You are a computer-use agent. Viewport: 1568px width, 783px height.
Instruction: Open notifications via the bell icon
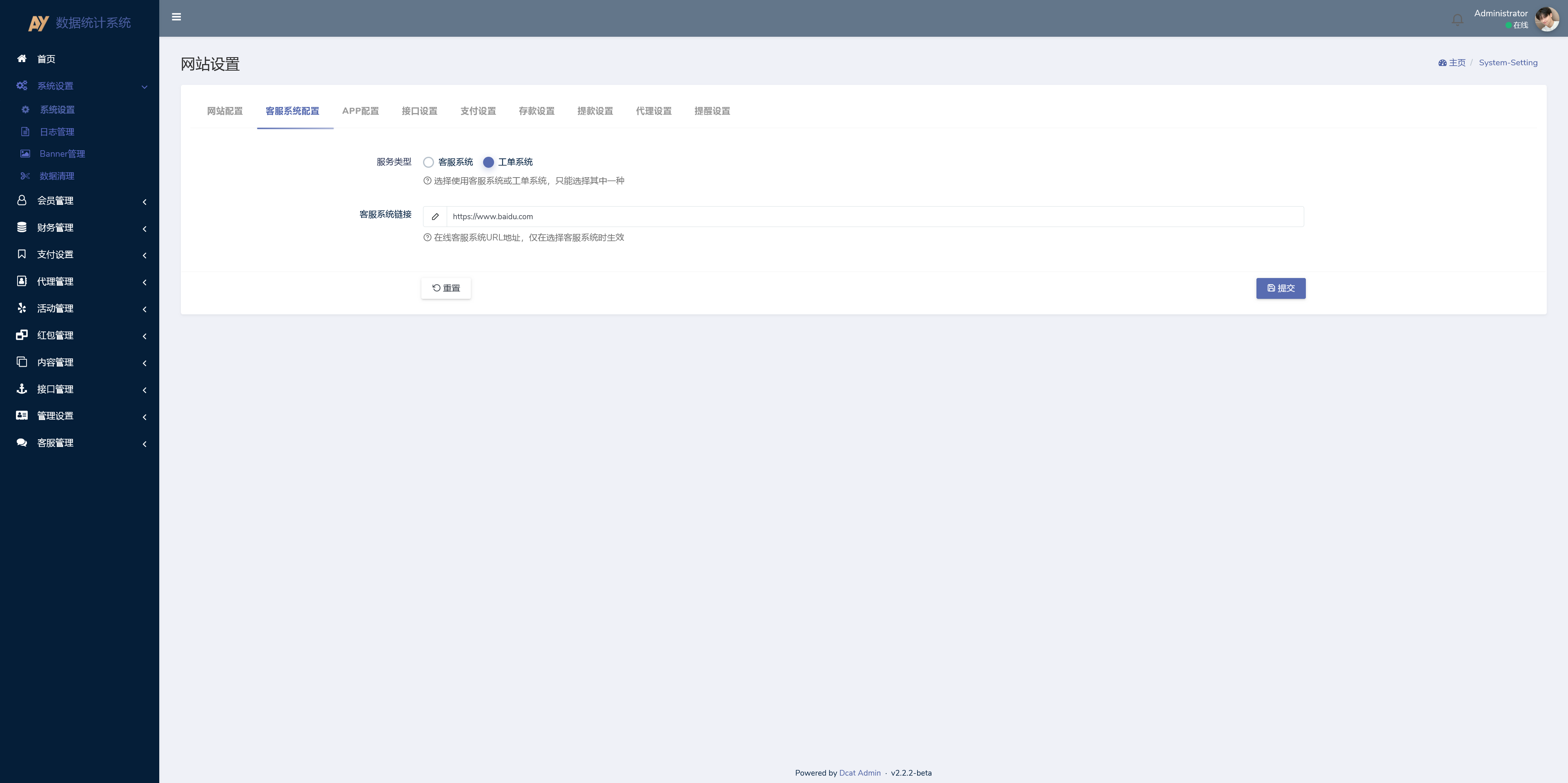coord(1457,20)
